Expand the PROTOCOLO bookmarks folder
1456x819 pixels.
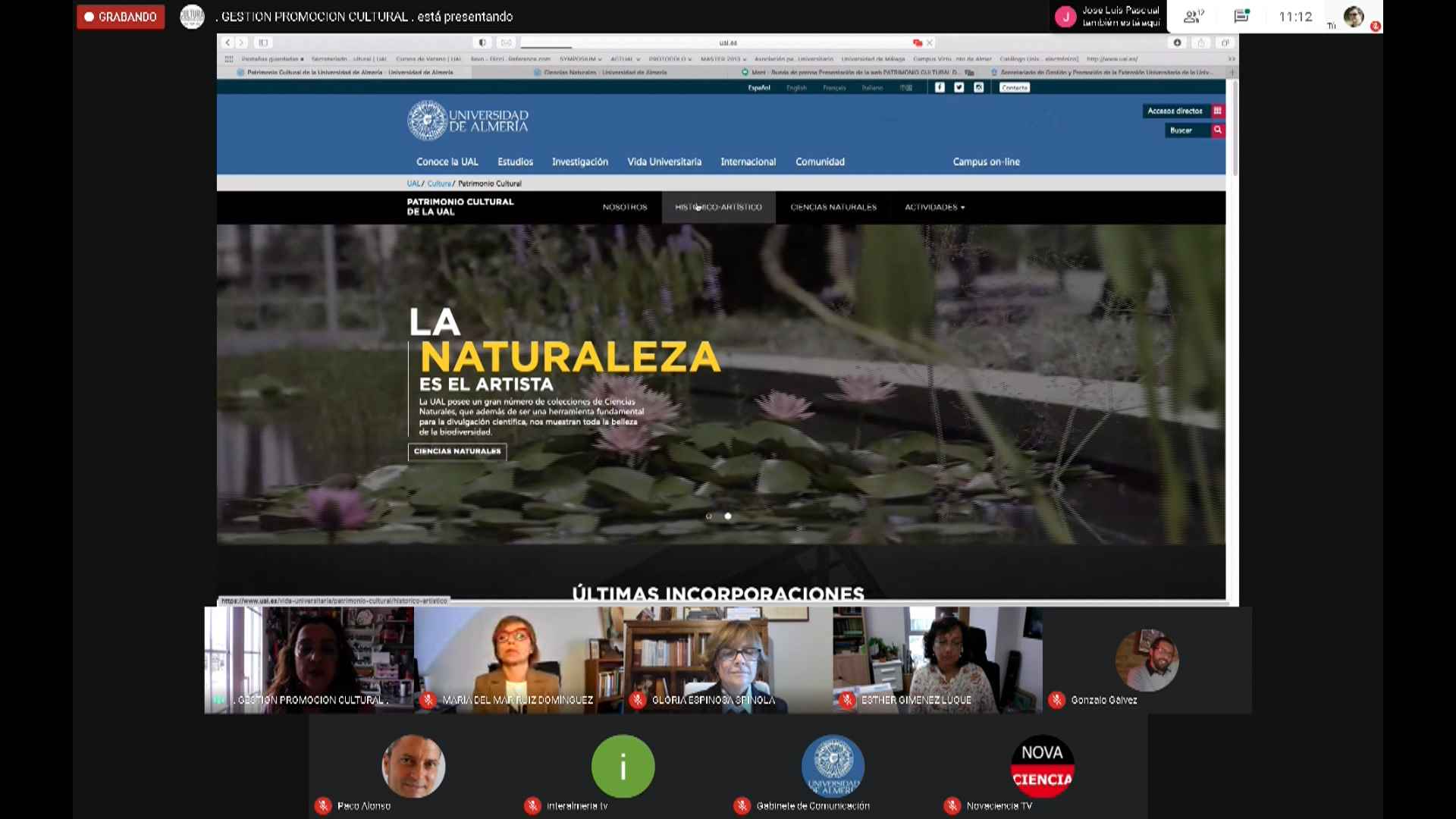point(670,59)
